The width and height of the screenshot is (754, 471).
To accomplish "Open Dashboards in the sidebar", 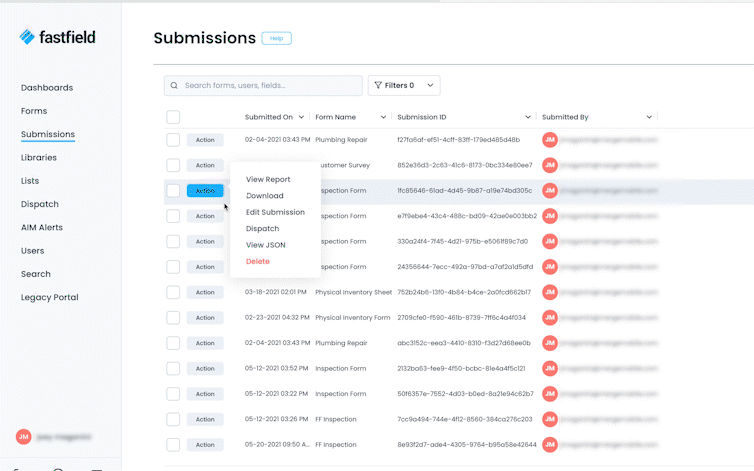I will (47, 88).
